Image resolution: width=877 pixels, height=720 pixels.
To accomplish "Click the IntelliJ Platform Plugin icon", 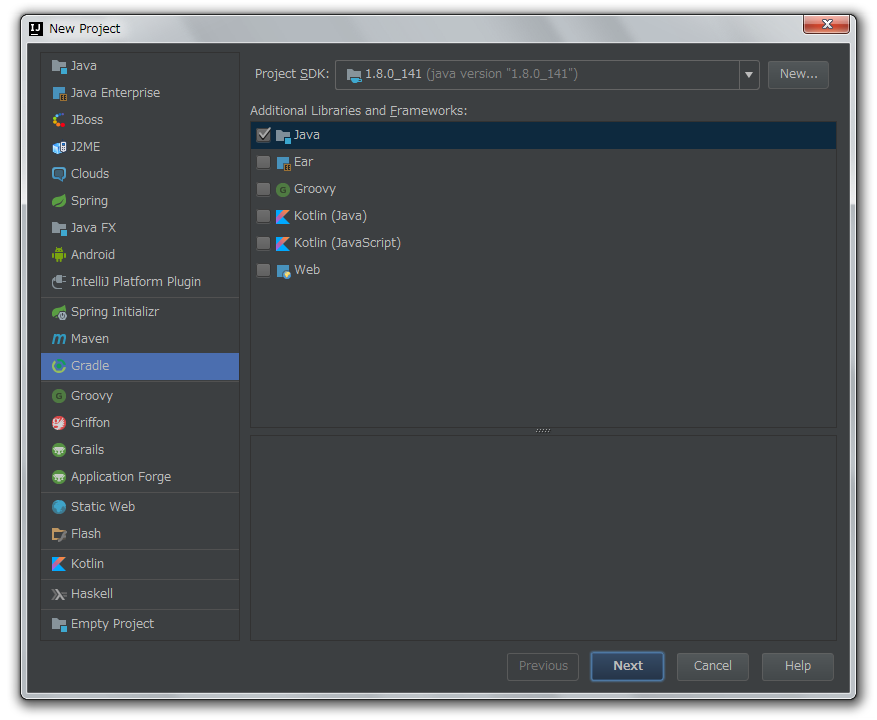I will [x=59, y=281].
